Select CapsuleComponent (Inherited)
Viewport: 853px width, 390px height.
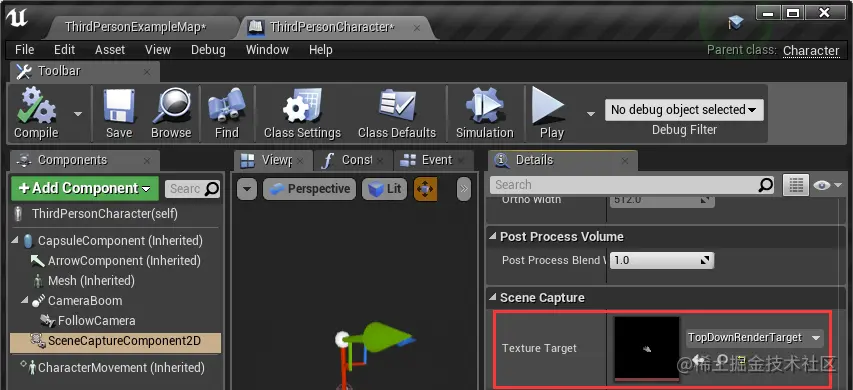tap(120, 240)
